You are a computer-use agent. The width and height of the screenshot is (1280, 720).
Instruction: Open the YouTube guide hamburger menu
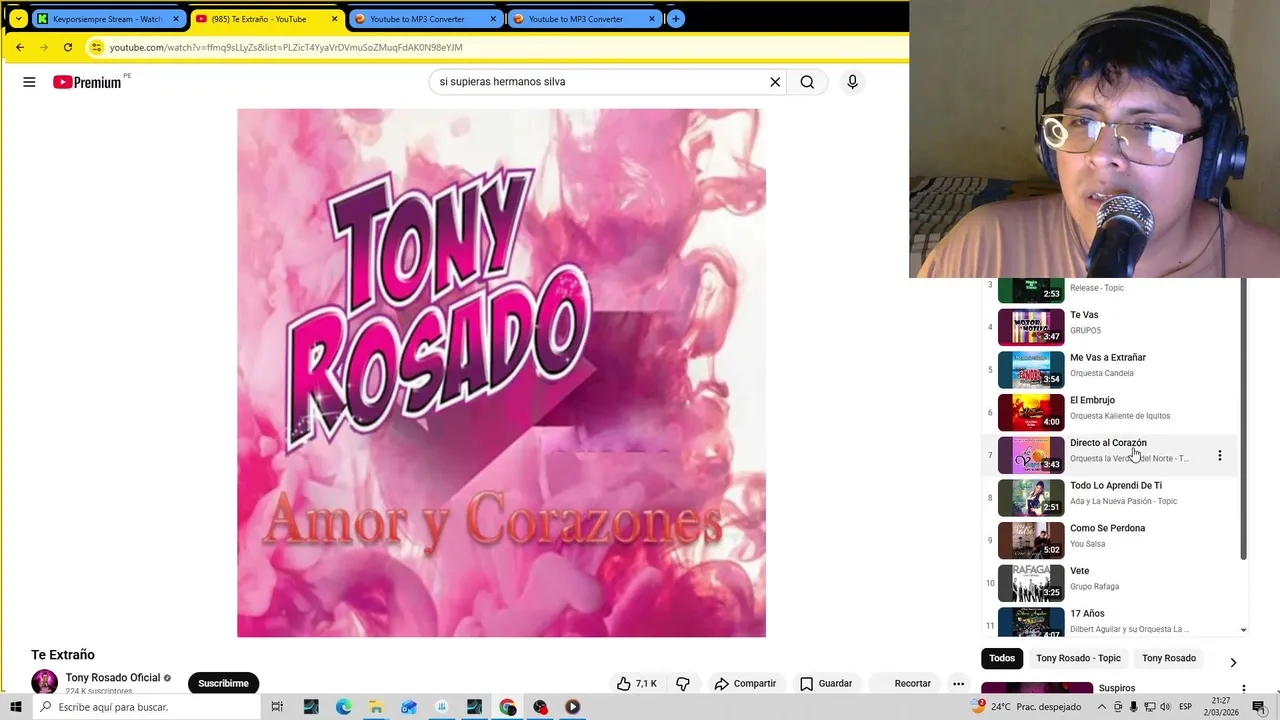[x=29, y=82]
